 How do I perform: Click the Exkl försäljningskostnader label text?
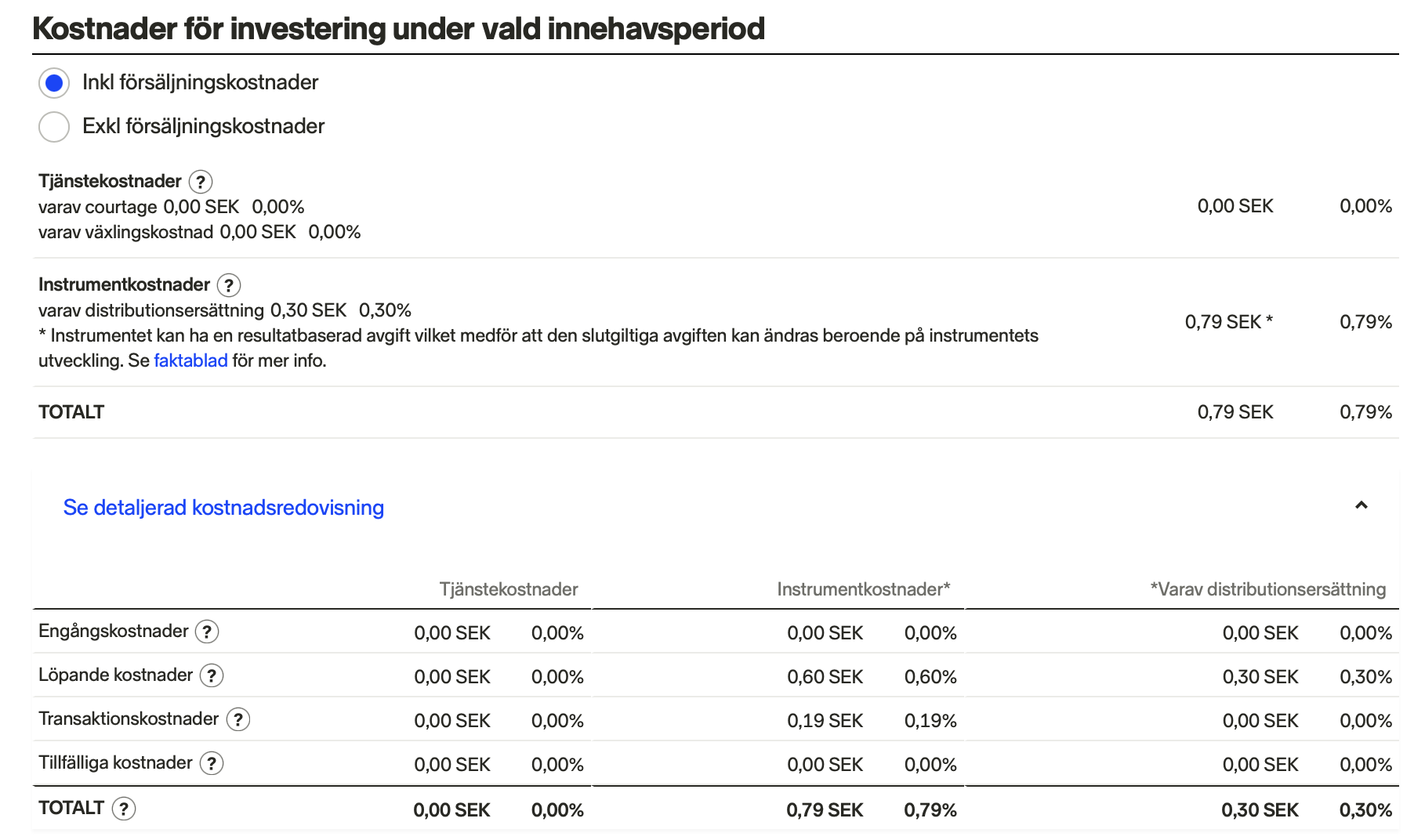coord(203,126)
